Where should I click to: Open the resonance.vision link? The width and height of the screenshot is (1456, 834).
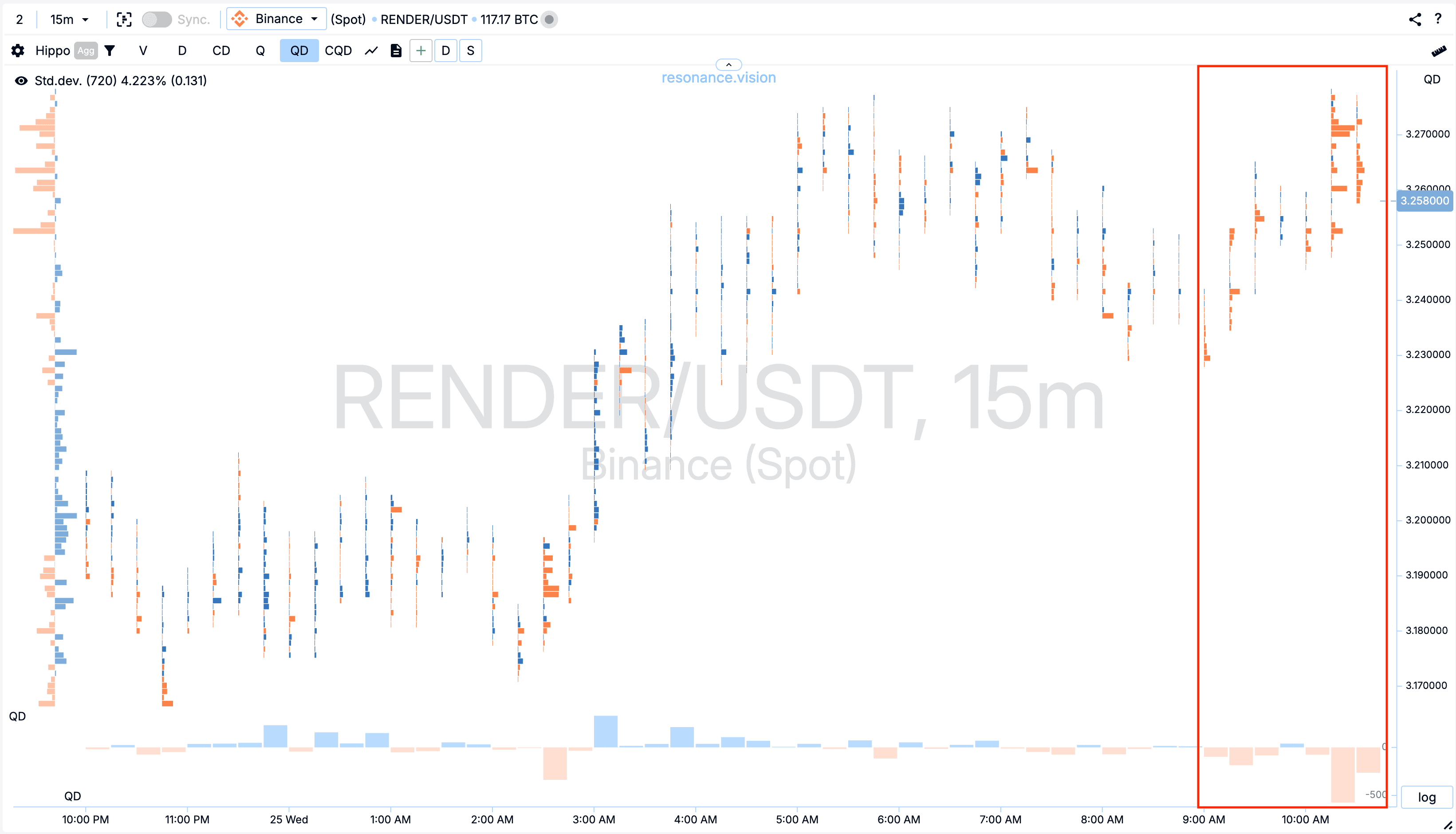click(718, 78)
